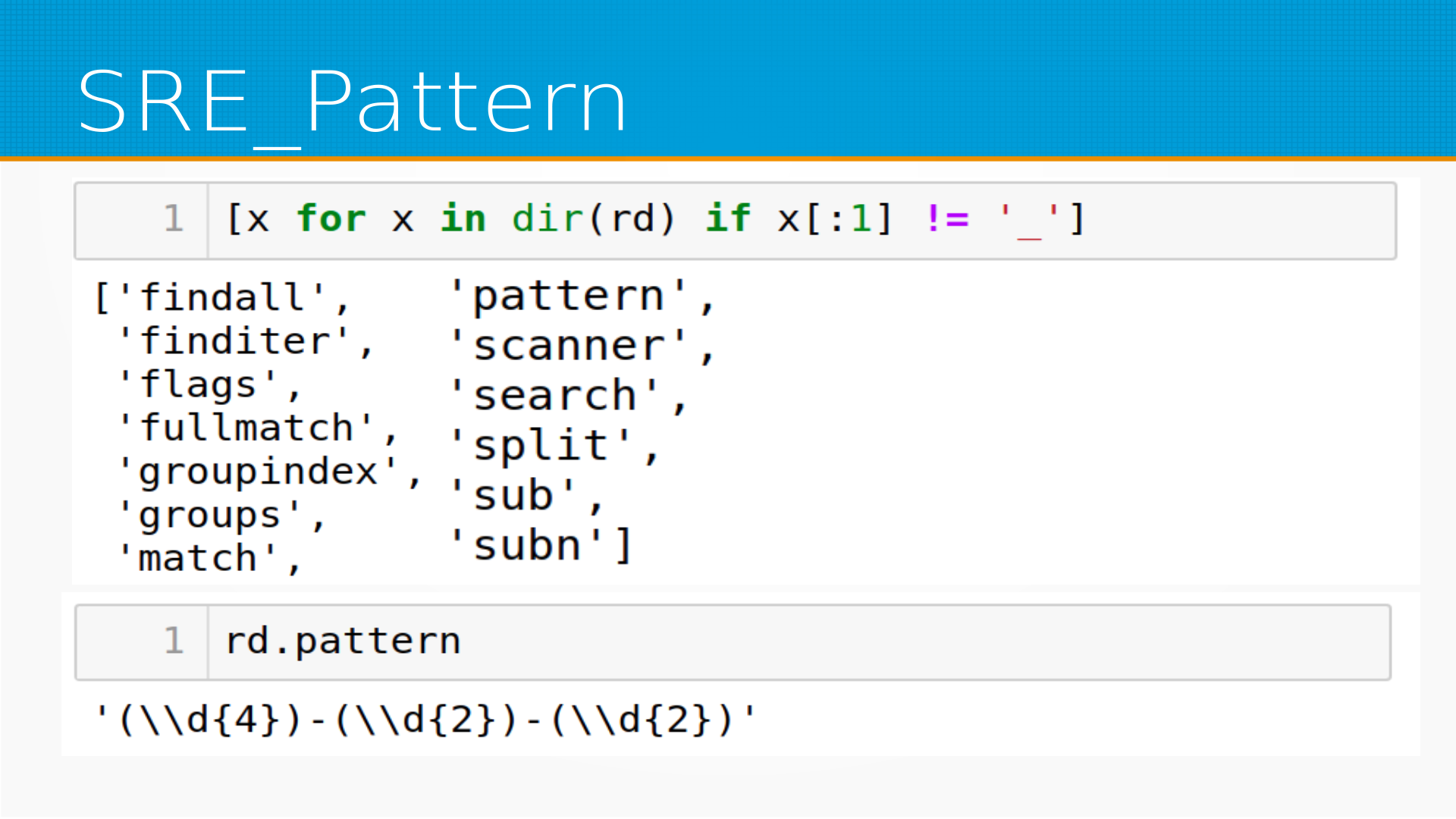Image resolution: width=1456 pixels, height=819 pixels.
Task: Click the 'findall' output entry
Action: (x=222, y=297)
